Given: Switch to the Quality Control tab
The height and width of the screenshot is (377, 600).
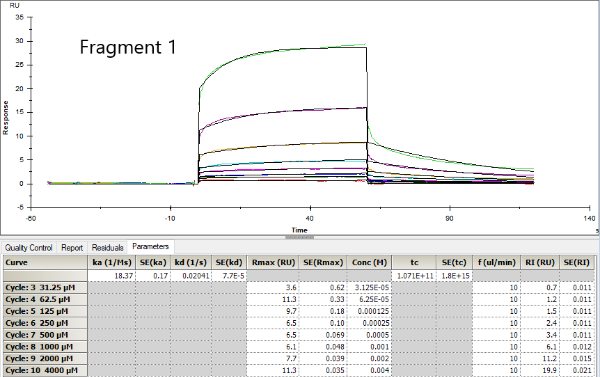Looking at the screenshot, I should coord(29,248).
